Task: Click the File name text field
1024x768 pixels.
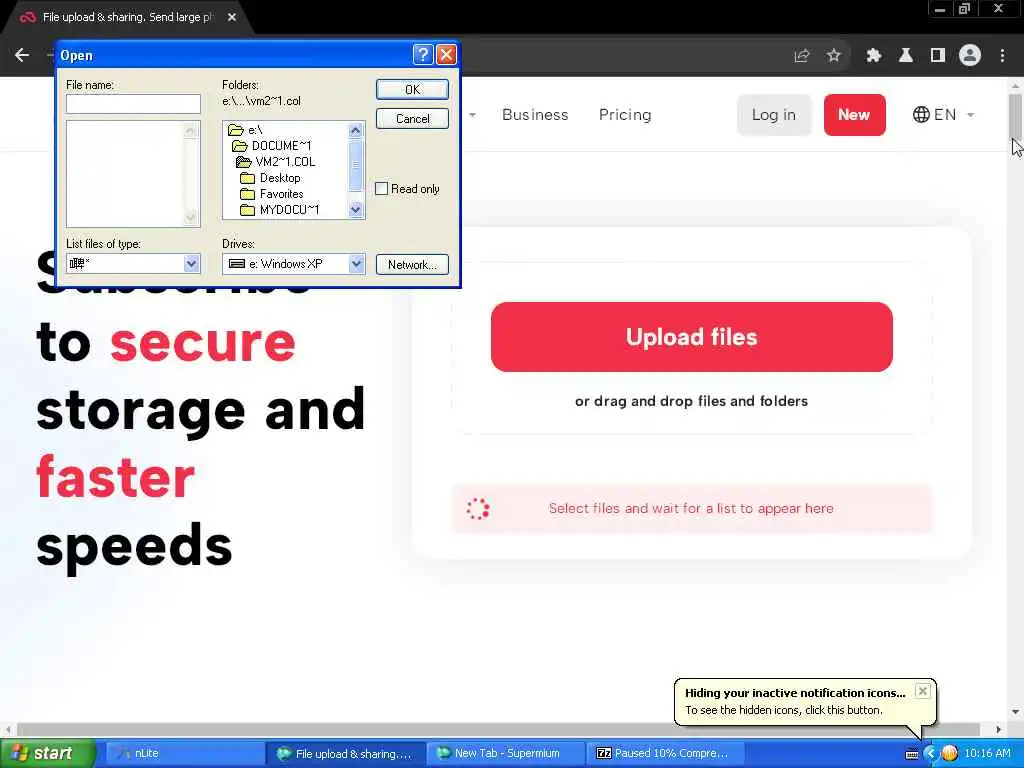Action: 133,104
